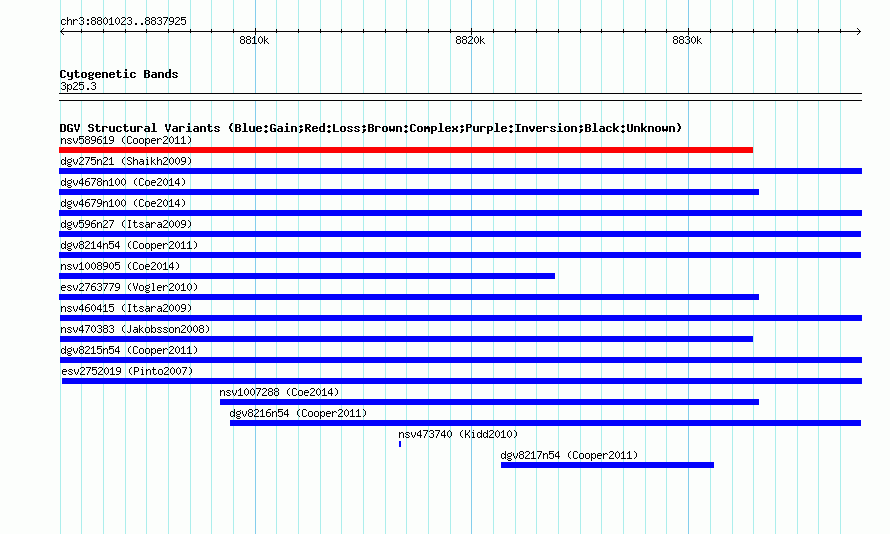Select the dgv8216n54 (Cooper2011) label
The width and height of the screenshot is (890, 534).
tap(298, 413)
